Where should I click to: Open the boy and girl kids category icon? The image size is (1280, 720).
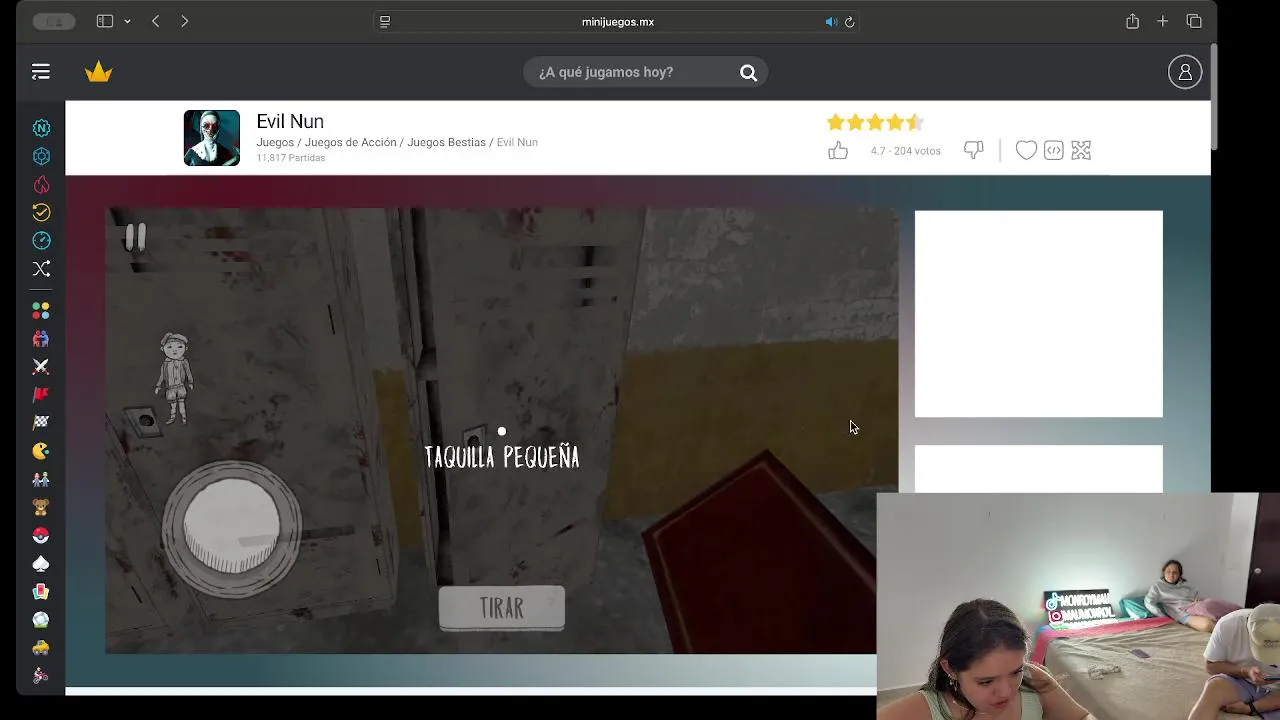[41, 479]
